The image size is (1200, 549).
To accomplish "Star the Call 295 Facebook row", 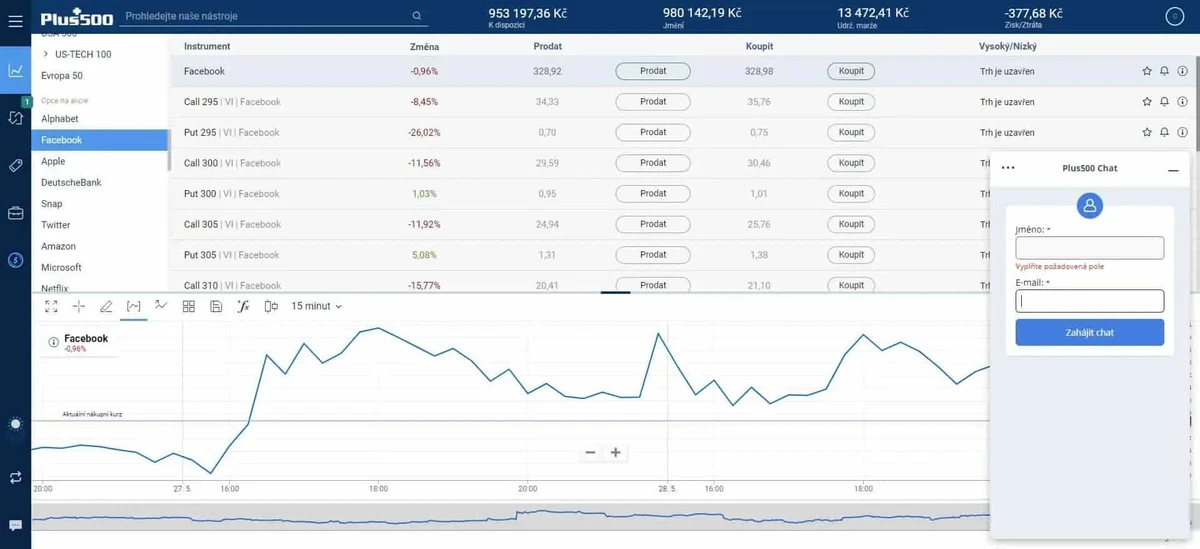I will coord(1147,102).
